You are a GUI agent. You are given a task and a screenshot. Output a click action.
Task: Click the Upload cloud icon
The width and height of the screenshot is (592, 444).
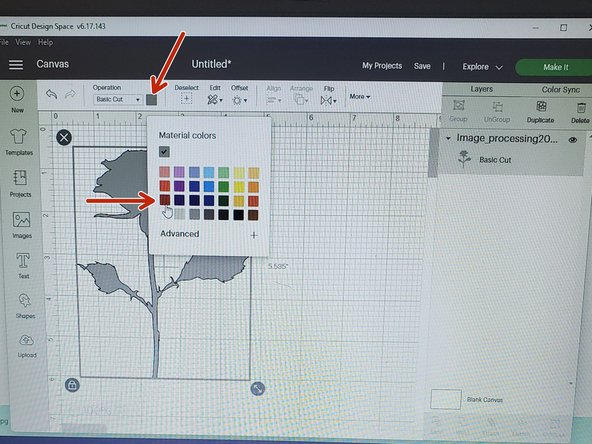pos(26,341)
